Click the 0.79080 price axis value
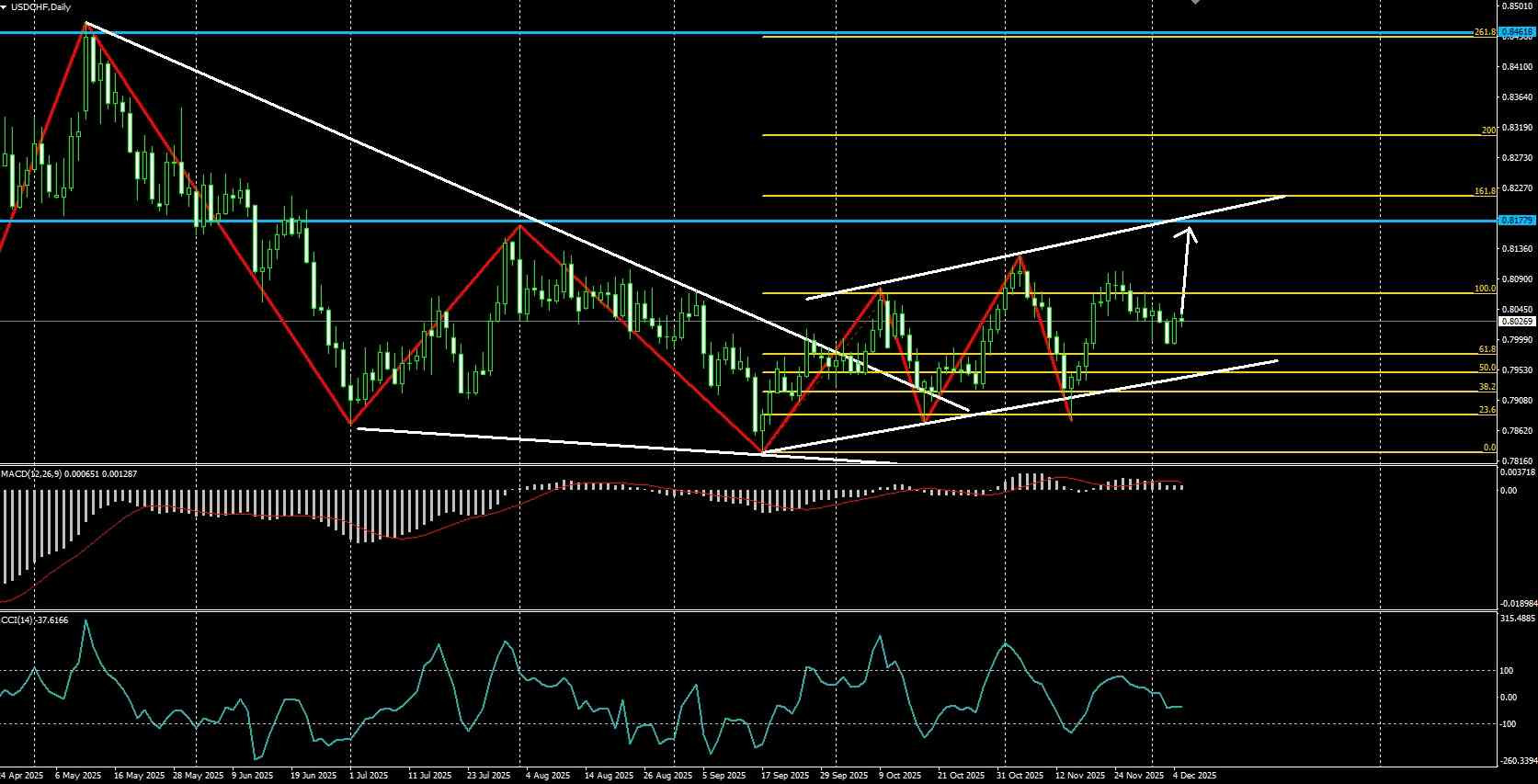Image resolution: width=1538 pixels, height=784 pixels. [1517, 401]
